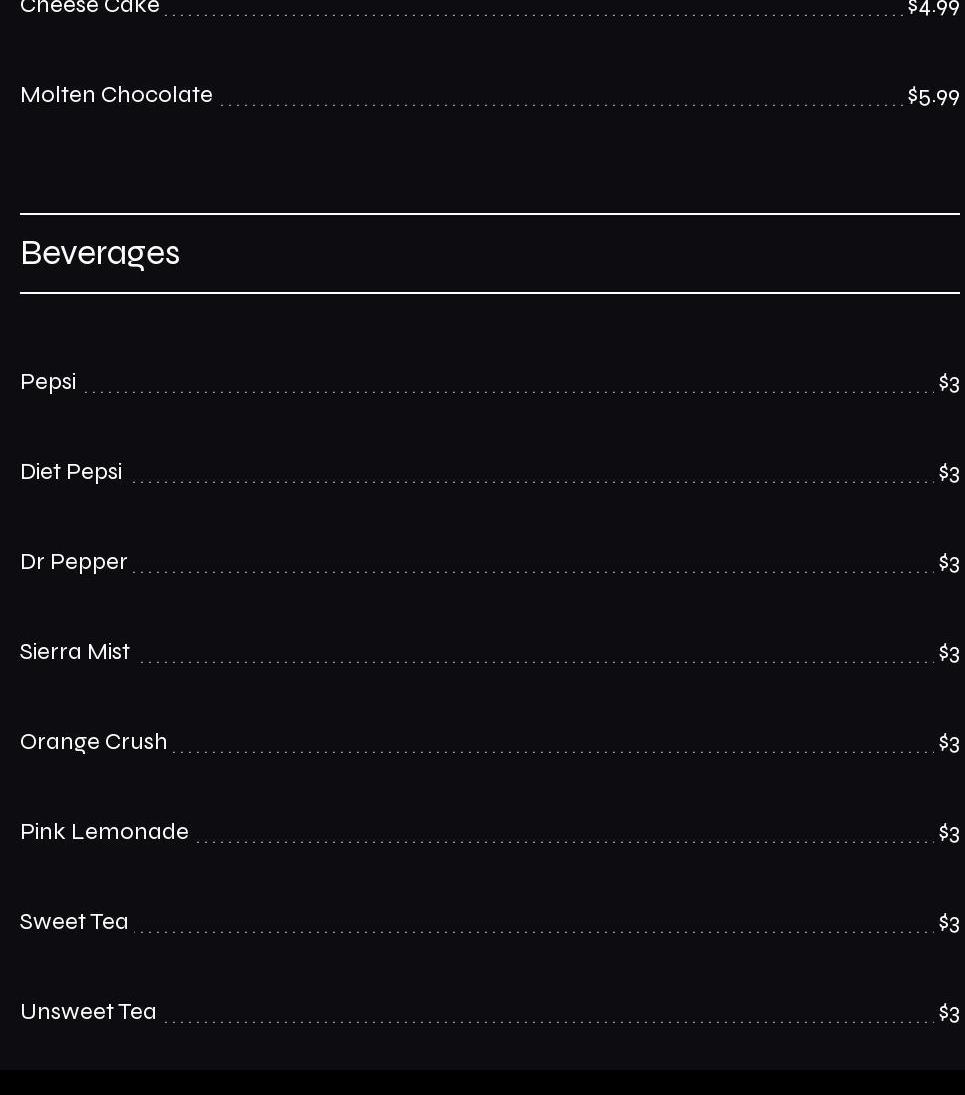
Task: Click the Pink Lemonade item name
Action: [x=104, y=832]
